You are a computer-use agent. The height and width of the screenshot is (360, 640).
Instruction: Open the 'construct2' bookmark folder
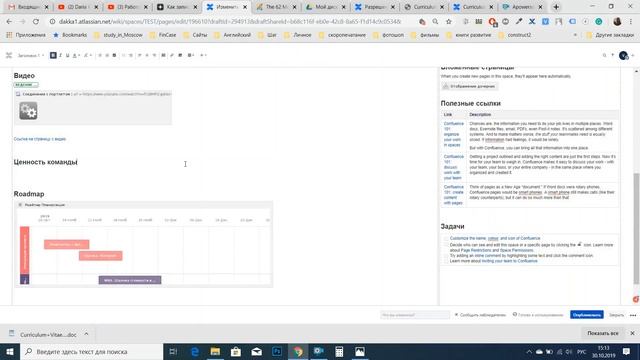coord(515,35)
